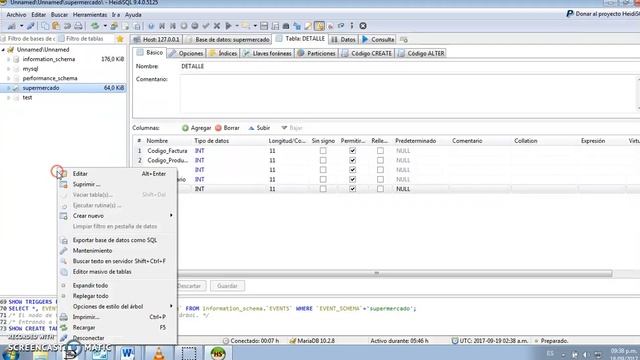This screenshot has width=640, height=360.
Task: Open the Código CREATE tab
Action: point(367,53)
